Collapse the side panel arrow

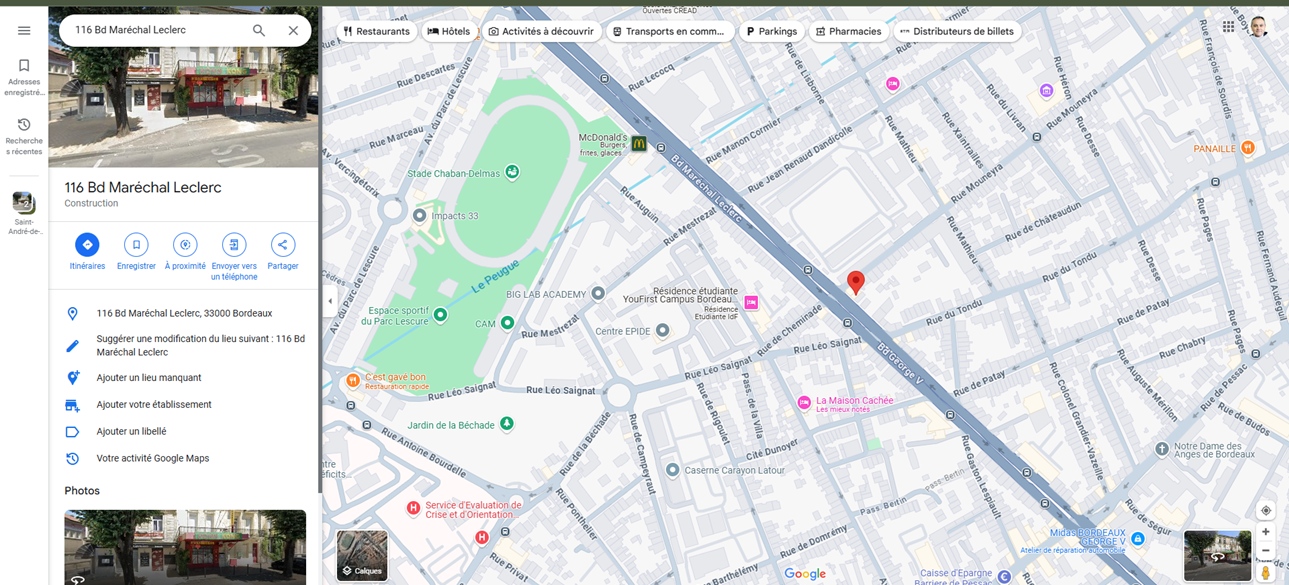[x=330, y=301]
